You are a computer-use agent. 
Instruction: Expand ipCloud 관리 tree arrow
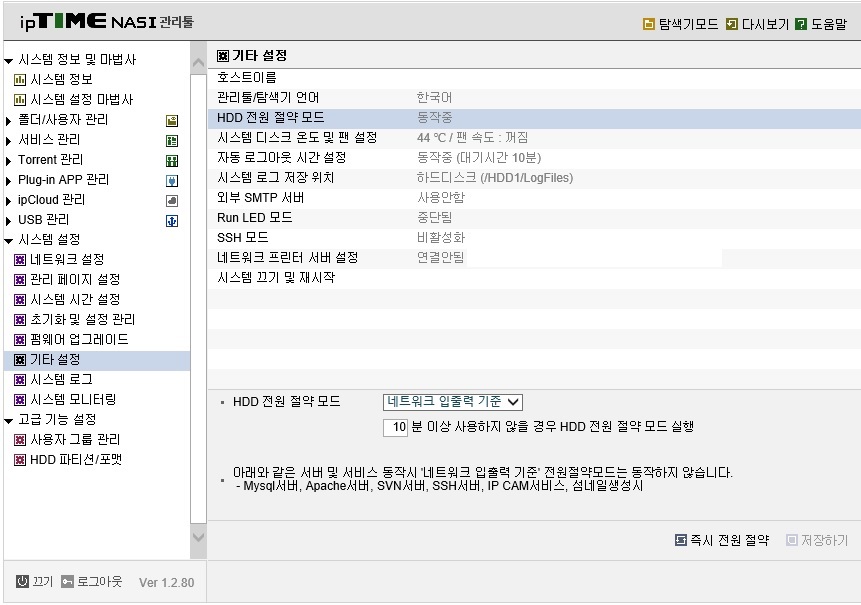8,201
